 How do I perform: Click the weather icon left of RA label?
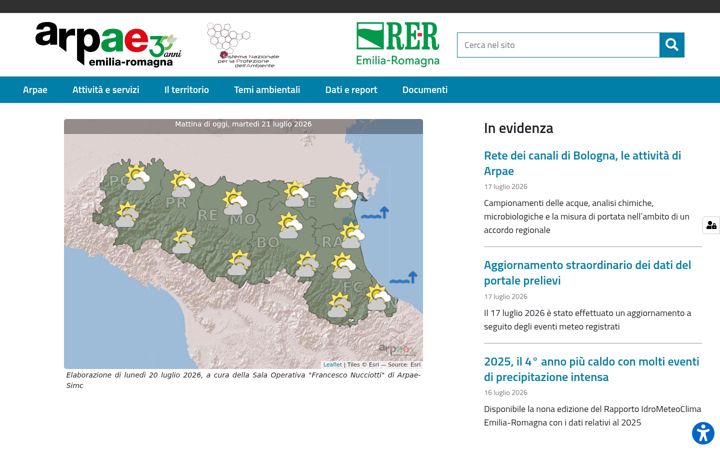pos(290,225)
